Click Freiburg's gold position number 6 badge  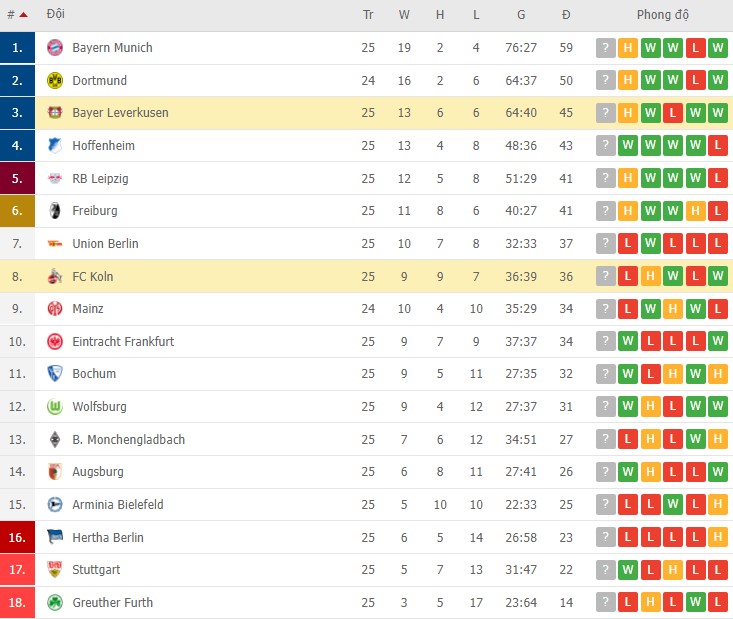pyautogui.click(x=17, y=211)
